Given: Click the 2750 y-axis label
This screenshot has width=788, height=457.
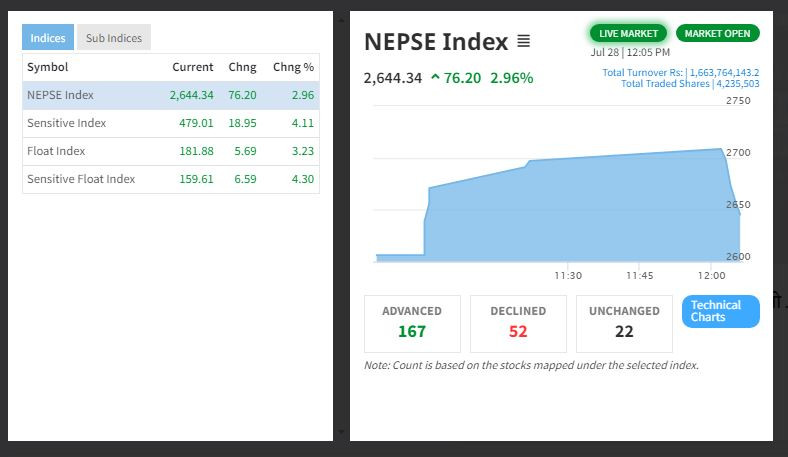Looking at the screenshot, I should click(738, 101).
